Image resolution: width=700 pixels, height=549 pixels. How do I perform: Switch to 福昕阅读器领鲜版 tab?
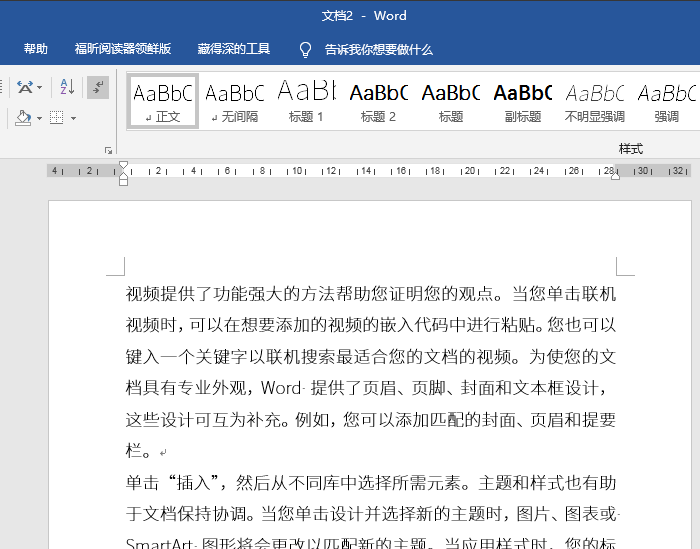pos(123,49)
